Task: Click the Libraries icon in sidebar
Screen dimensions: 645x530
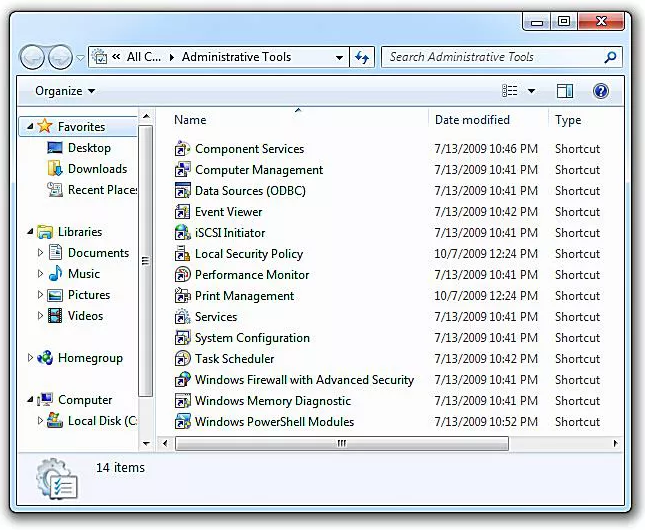Action: (x=45, y=232)
